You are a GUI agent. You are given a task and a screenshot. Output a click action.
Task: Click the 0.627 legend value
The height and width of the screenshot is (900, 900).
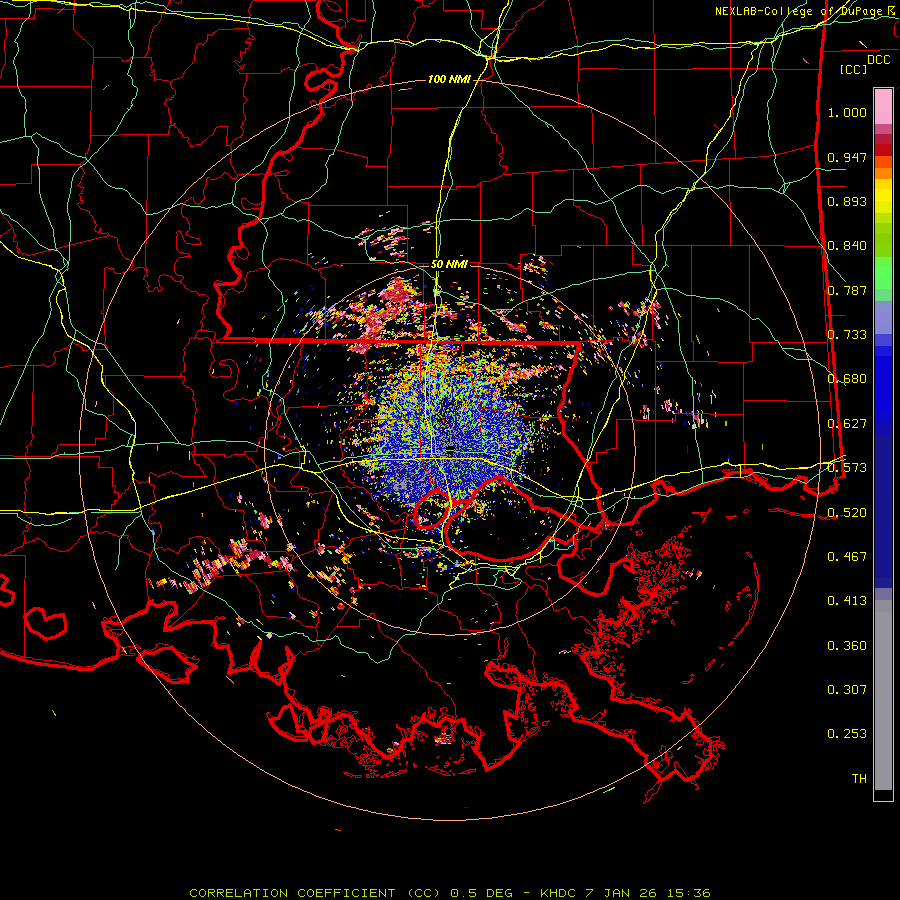(x=847, y=424)
